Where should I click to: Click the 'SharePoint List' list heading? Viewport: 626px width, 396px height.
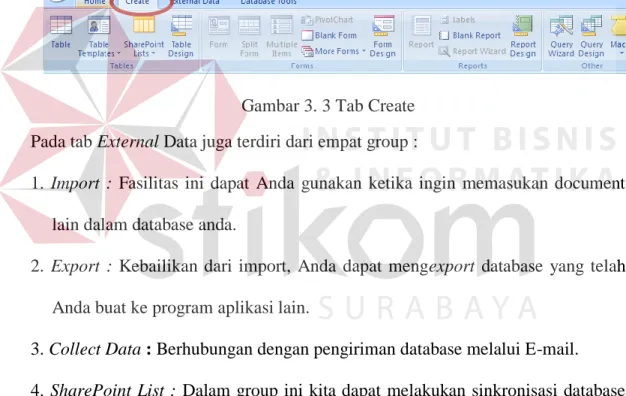point(107,390)
